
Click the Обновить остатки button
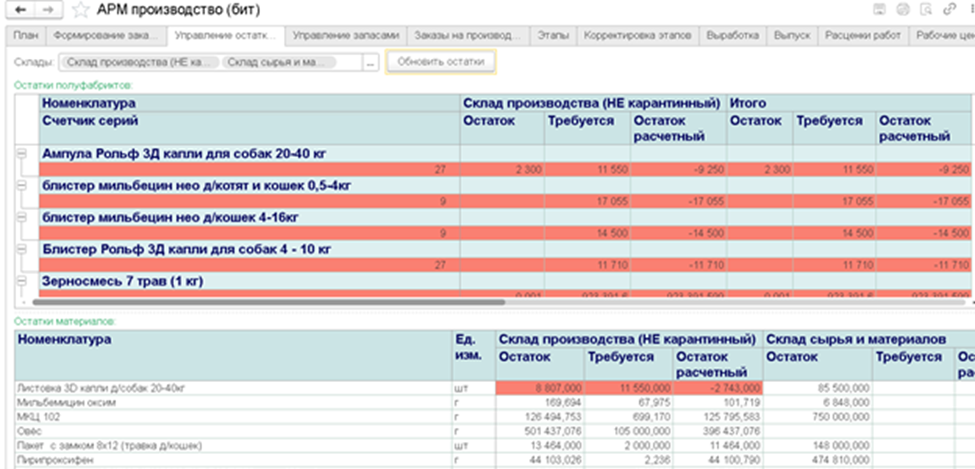pos(441,62)
